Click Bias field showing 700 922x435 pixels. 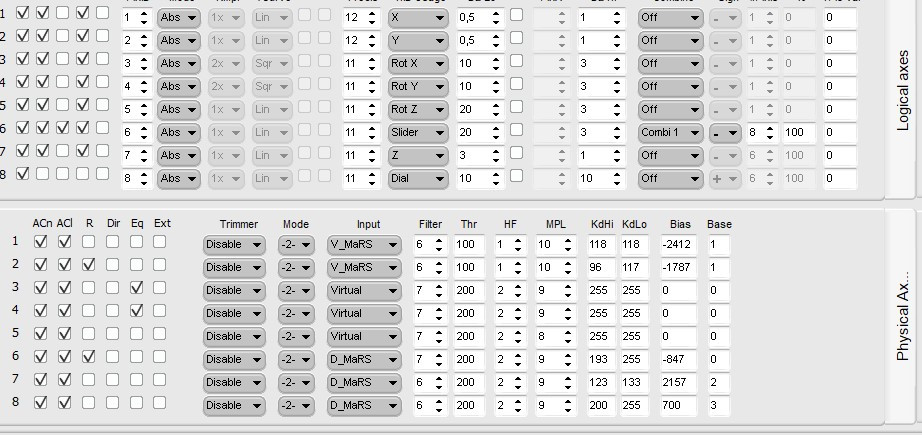(678, 405)
